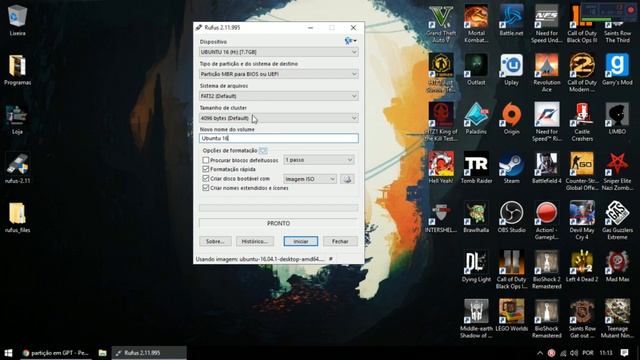
Task: Open the Uplay shortcut
Action: 511,69
